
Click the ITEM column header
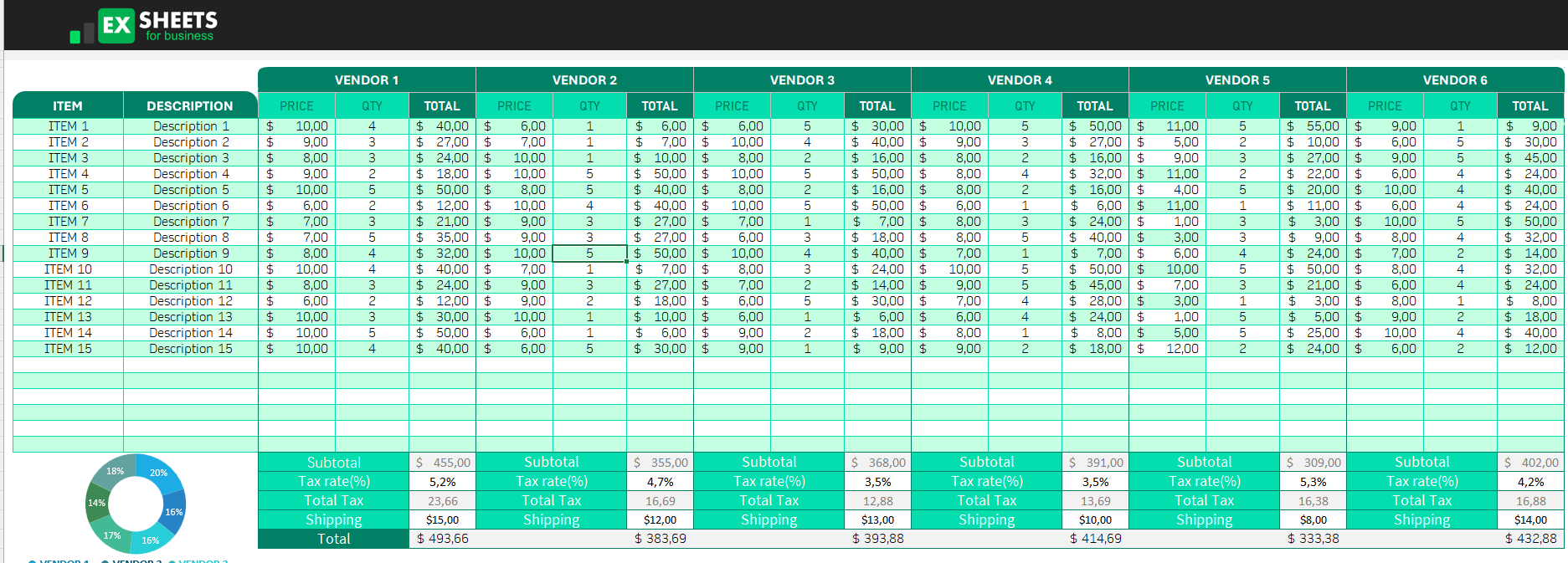pyautogui.click(x=68, y=106)
